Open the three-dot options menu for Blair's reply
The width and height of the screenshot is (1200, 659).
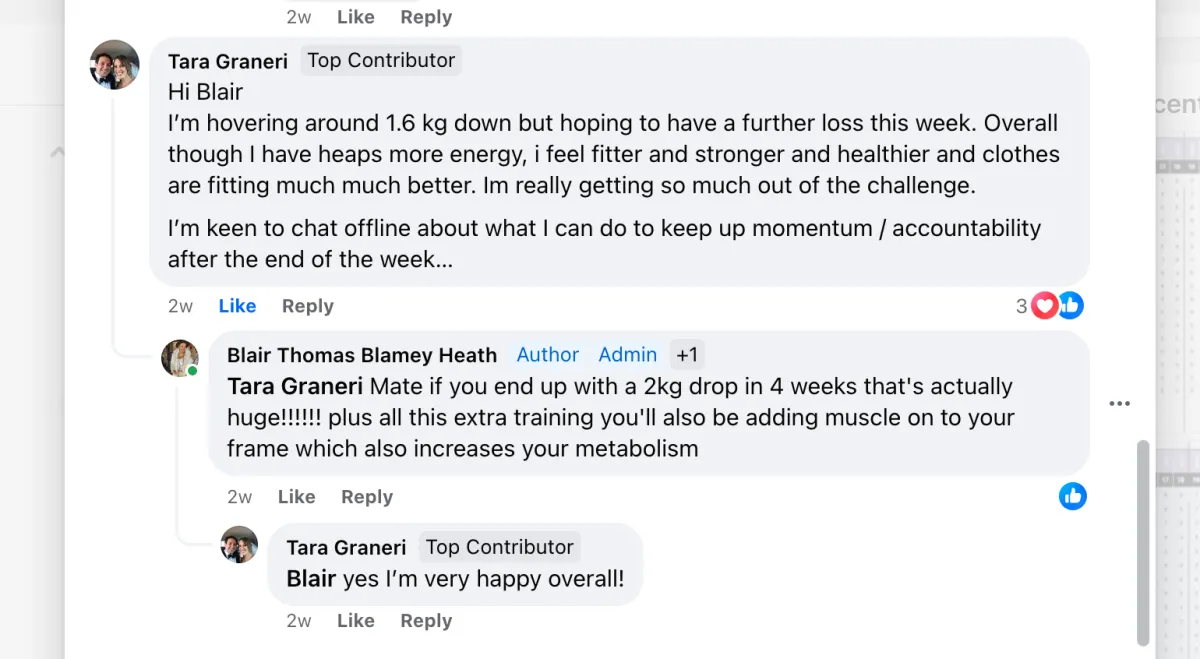[1120, 403]
